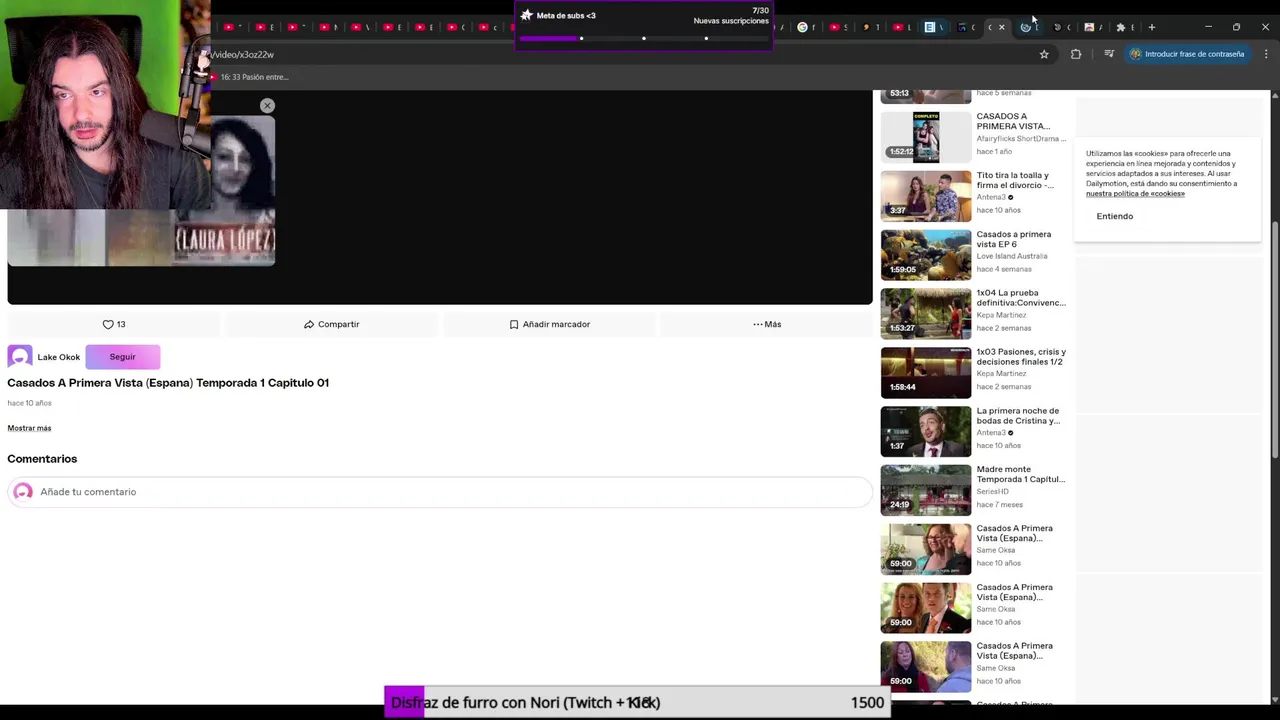The height and width of the screenshot is (720, 1280).
Task: Open the Lake Okok channel avatar
Action: pyautogui.click(x=20, y=357)
